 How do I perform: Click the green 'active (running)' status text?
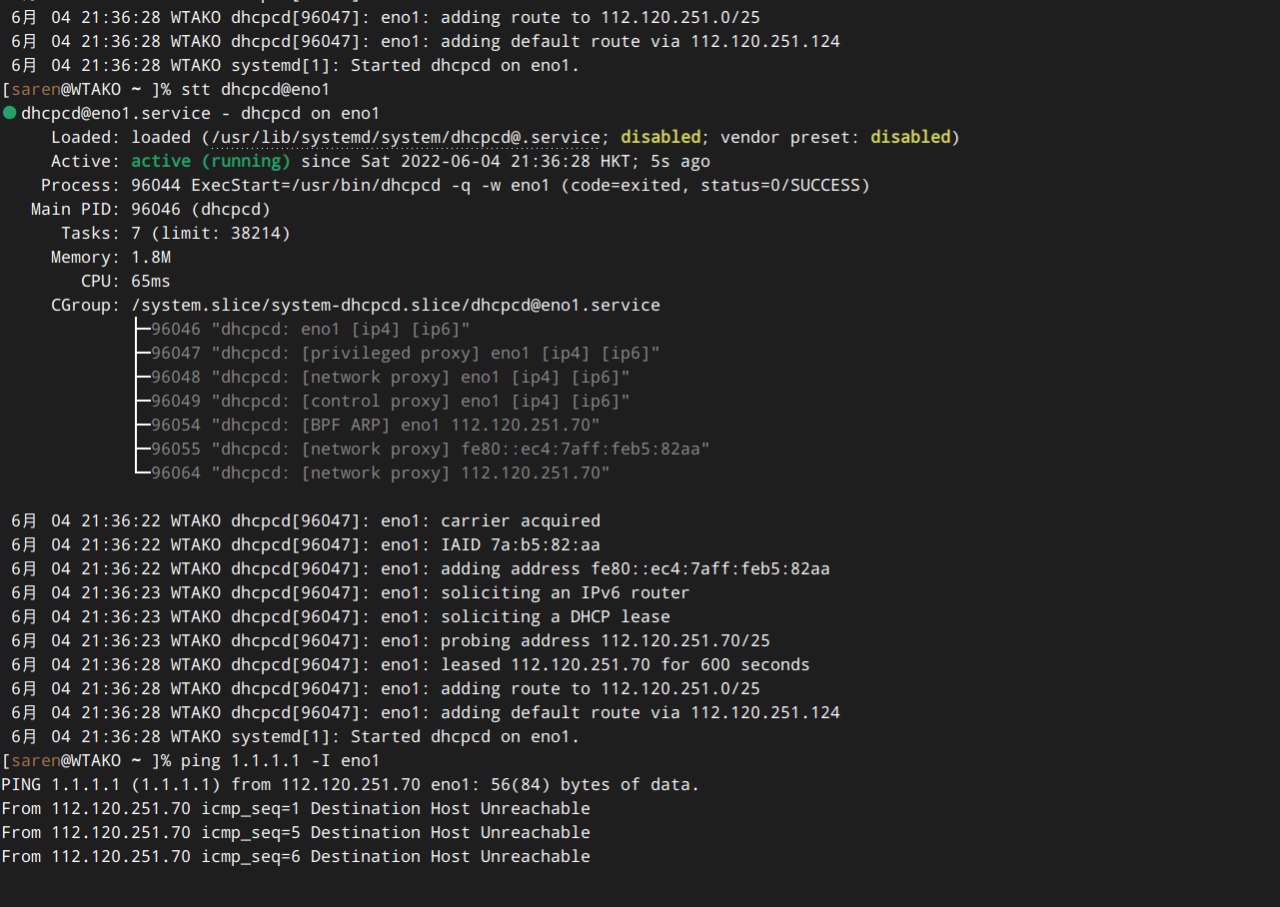pyautogui.click(x=211, y=161)
